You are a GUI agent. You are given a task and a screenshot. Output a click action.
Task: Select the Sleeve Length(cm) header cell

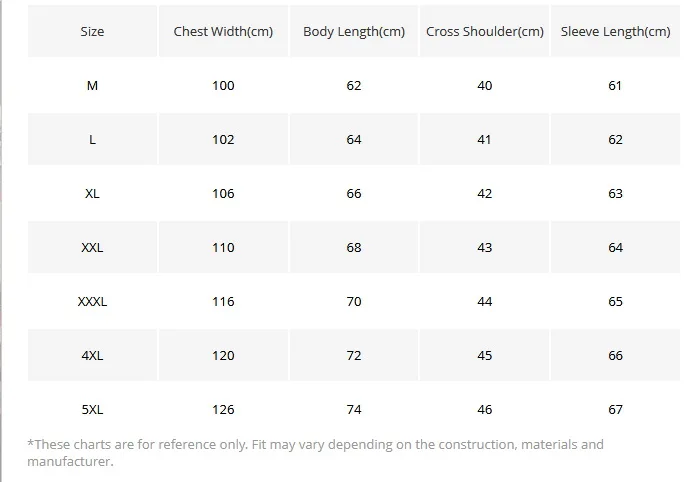tap(615, 32)
